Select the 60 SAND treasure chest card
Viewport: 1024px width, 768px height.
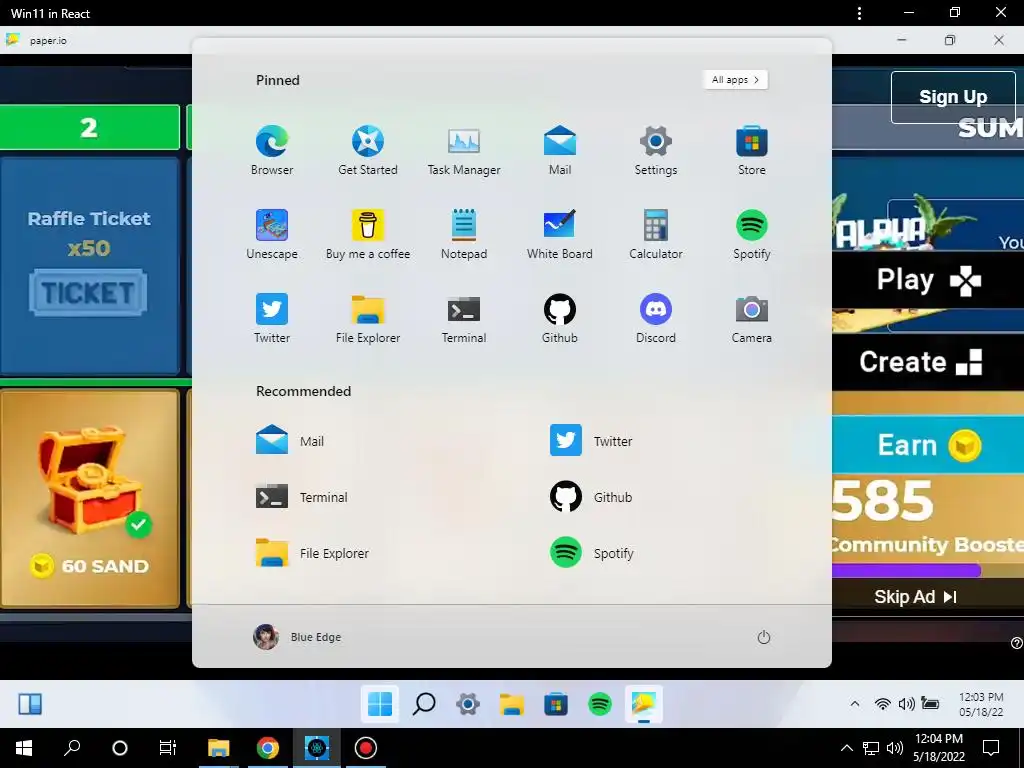click(90, 499)
